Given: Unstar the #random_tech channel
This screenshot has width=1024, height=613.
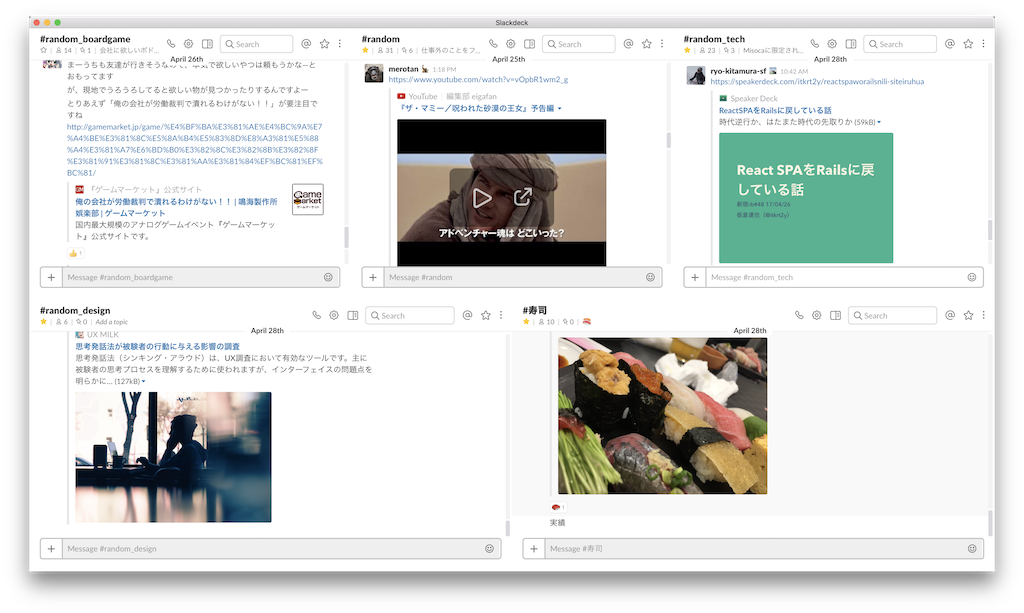Looking at the screenshot, I should coord(687,50).
